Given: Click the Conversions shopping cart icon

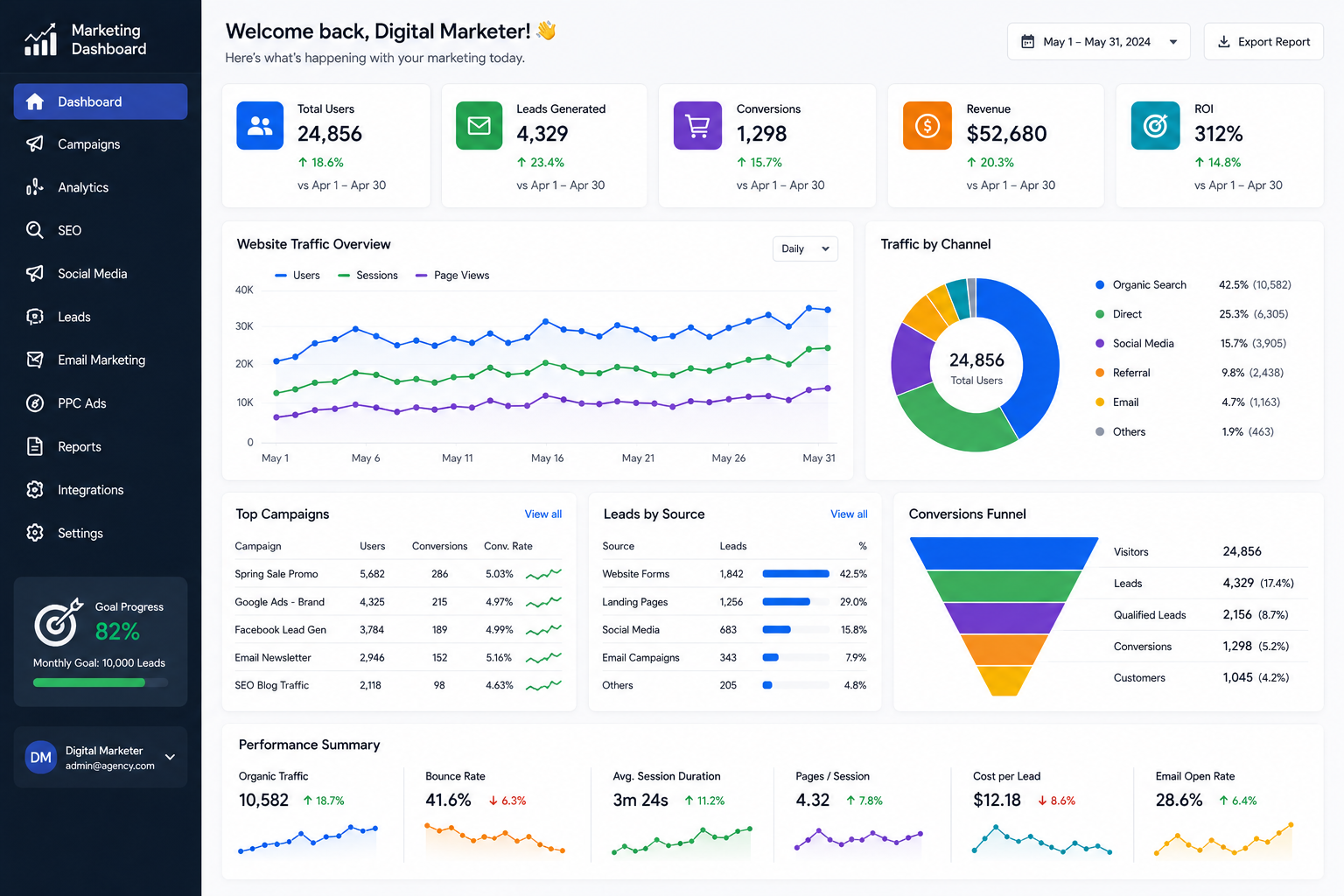Looking at the screenshot, I should pyautogui.click(x=697, y=126).
